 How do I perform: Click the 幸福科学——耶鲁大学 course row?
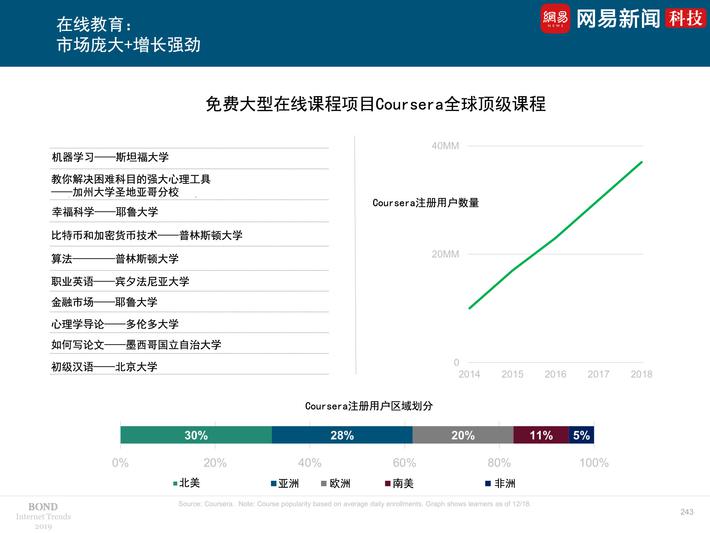[104, 212]
